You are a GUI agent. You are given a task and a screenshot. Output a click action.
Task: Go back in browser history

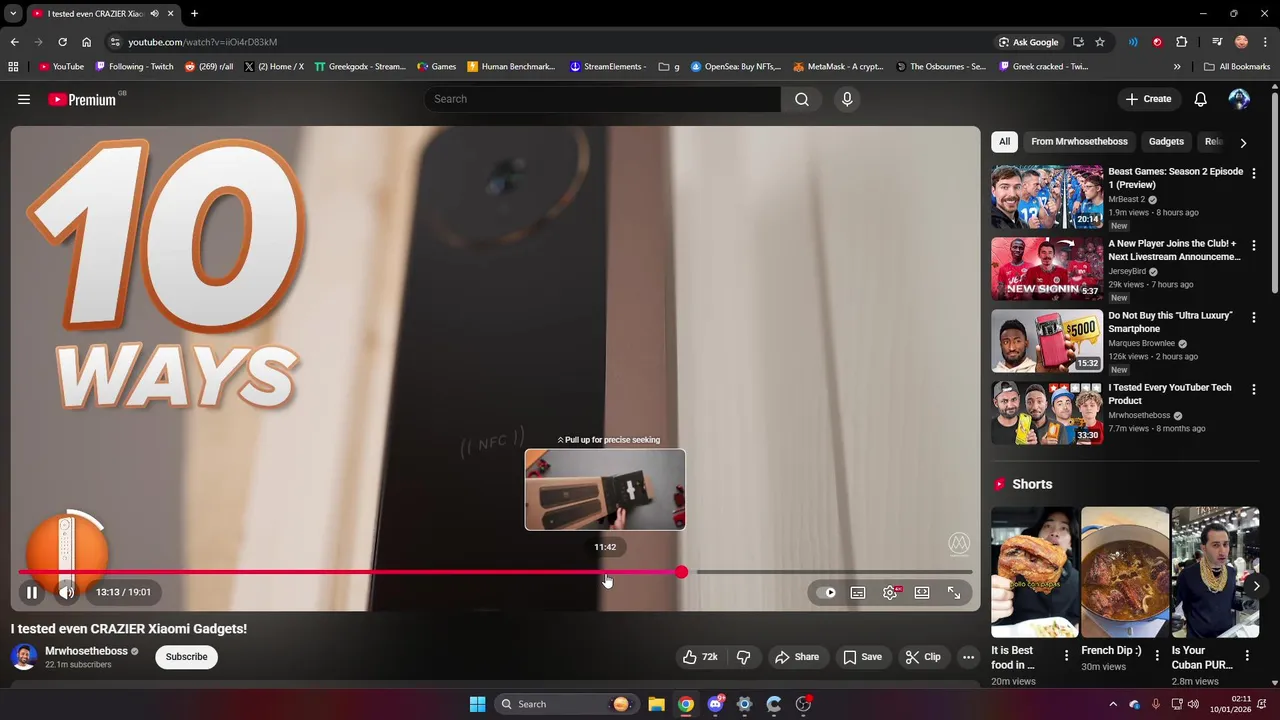(x=14, y=42)
